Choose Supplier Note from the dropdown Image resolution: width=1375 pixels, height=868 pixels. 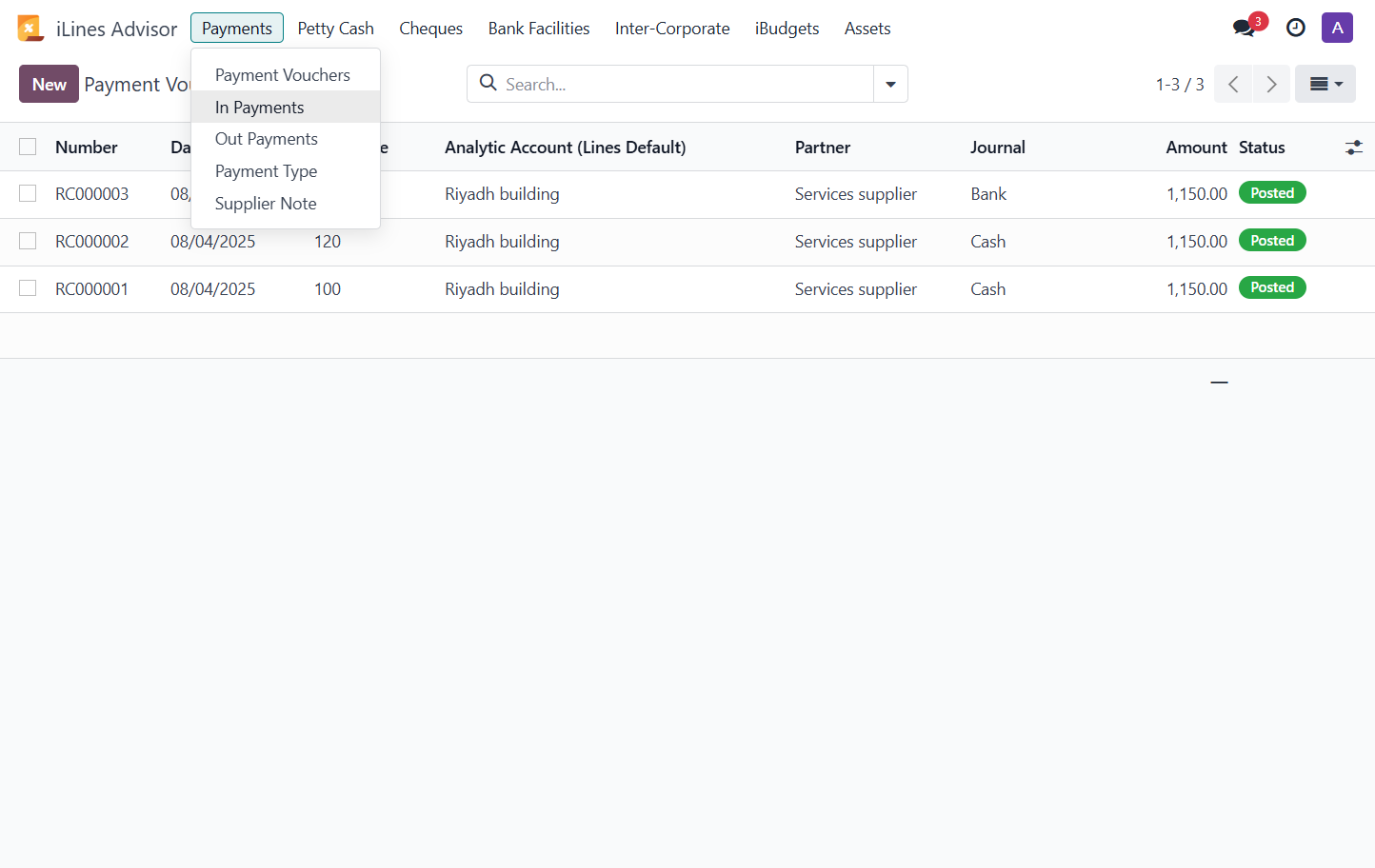[286, 204]
